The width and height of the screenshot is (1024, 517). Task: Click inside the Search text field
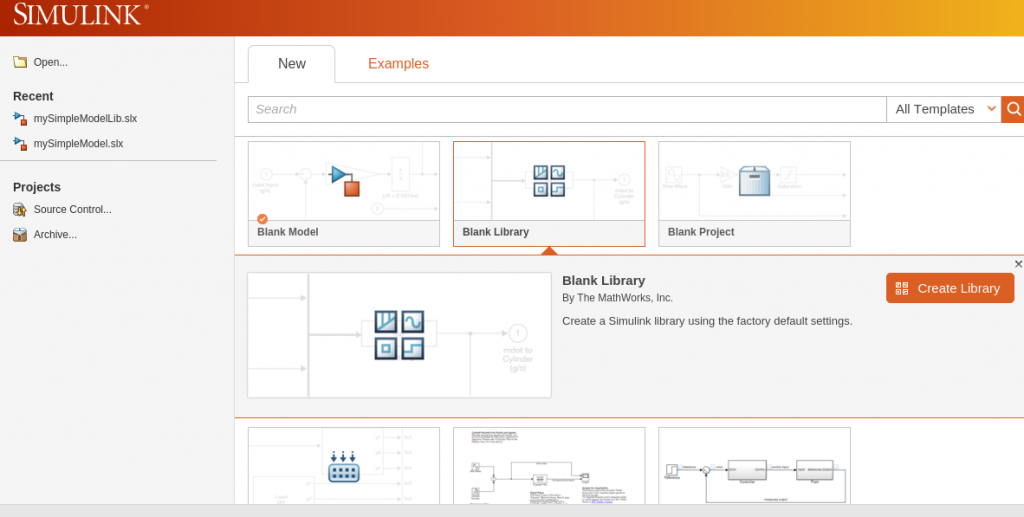(x=566, y=109)
